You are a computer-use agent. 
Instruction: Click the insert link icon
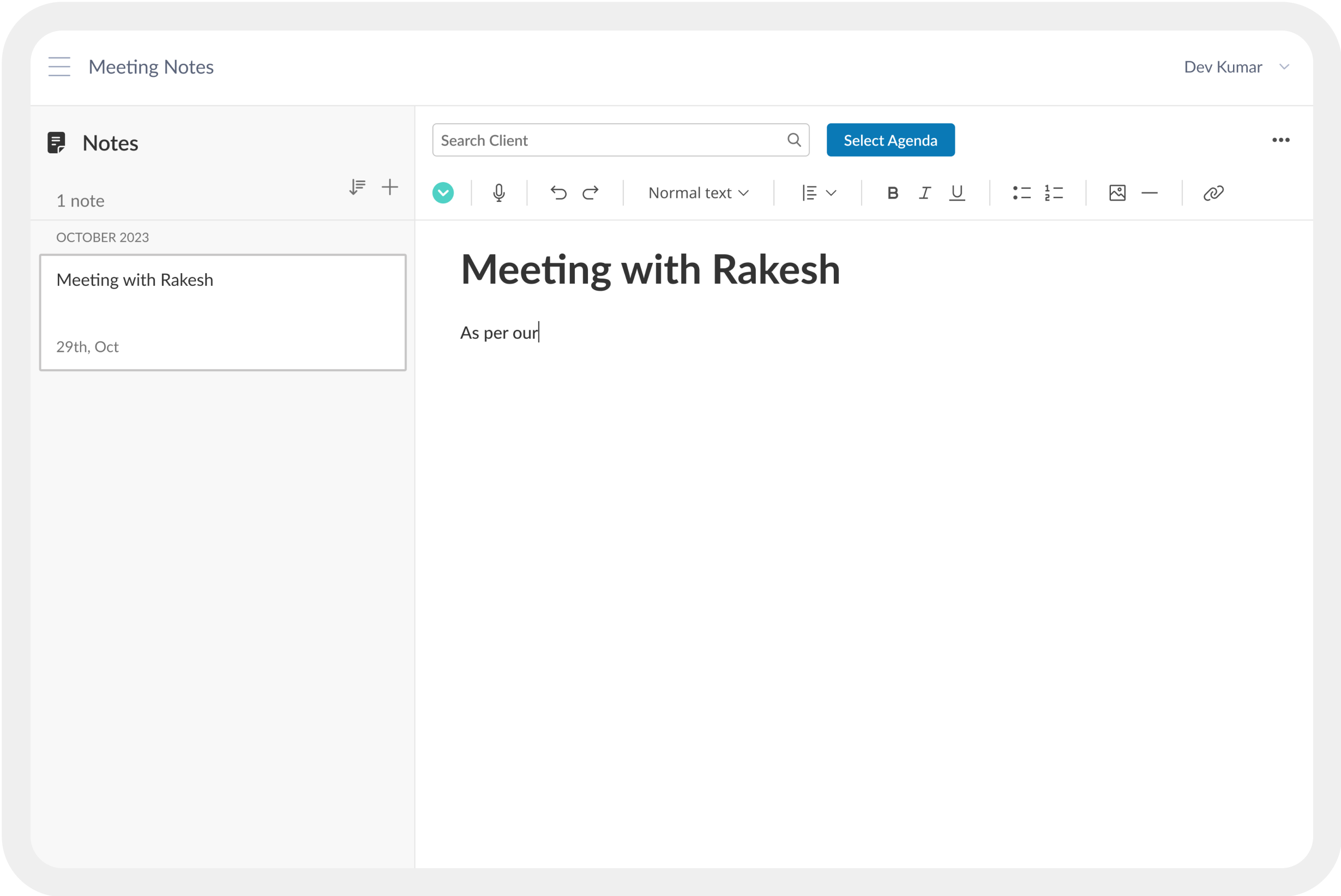pos(1213,193)
